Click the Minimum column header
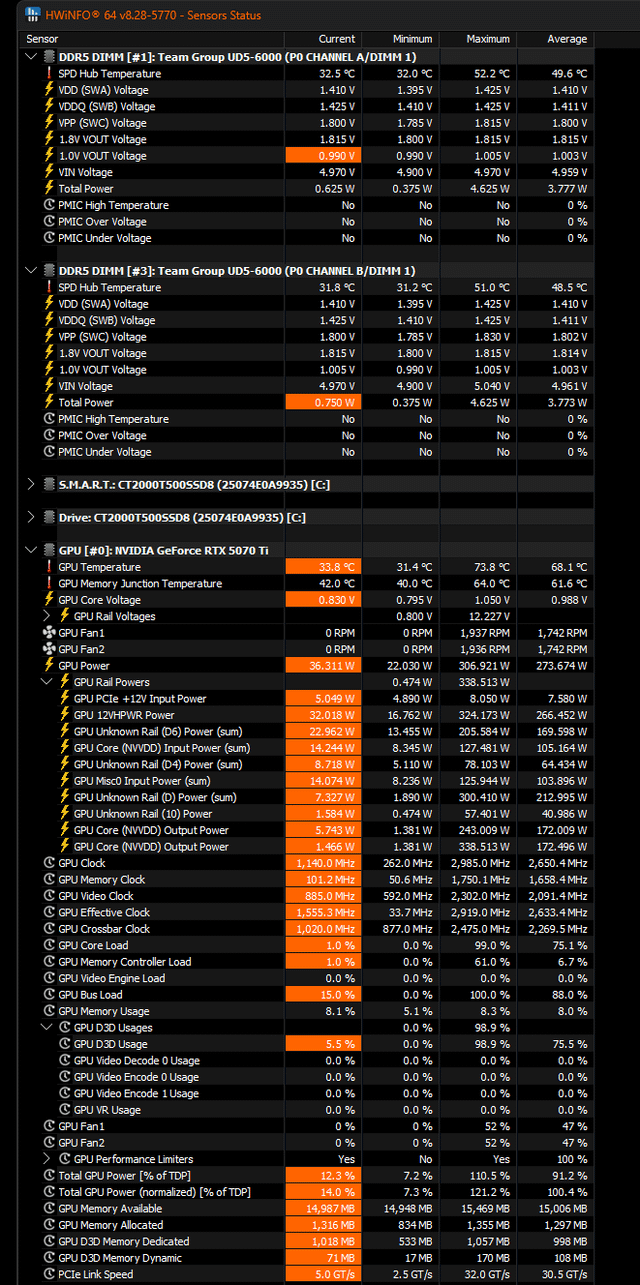 (400, 39)
